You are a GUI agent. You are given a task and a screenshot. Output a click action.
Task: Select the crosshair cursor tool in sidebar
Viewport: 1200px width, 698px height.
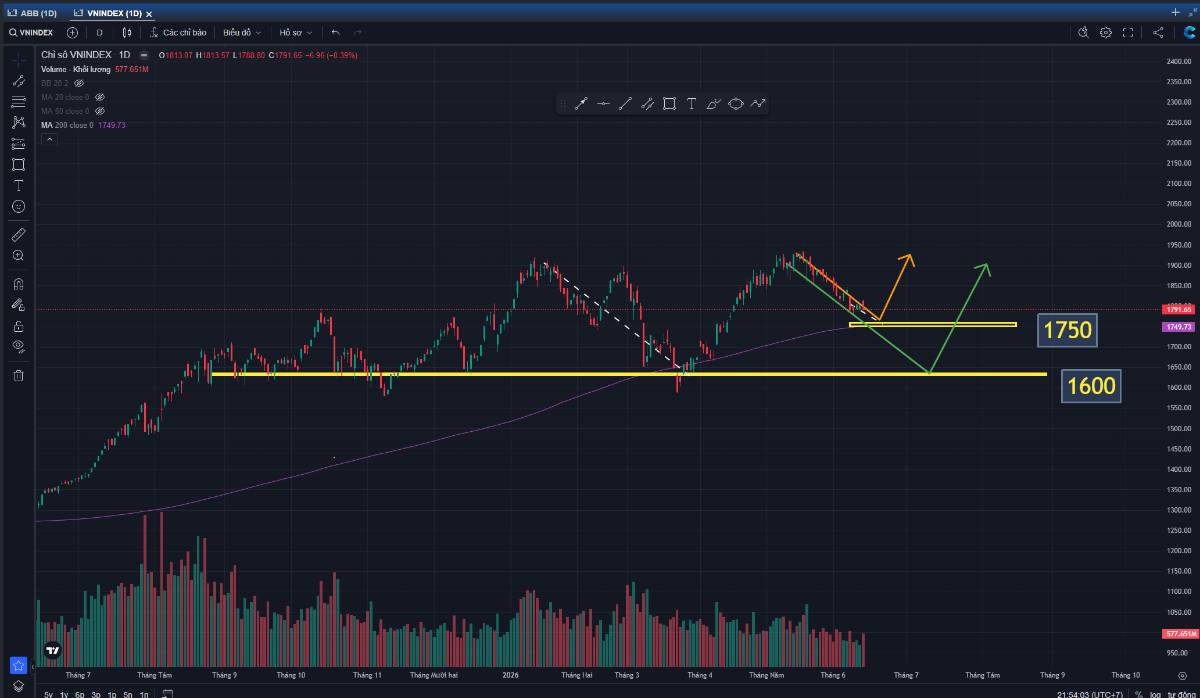[x=18, y=59]
